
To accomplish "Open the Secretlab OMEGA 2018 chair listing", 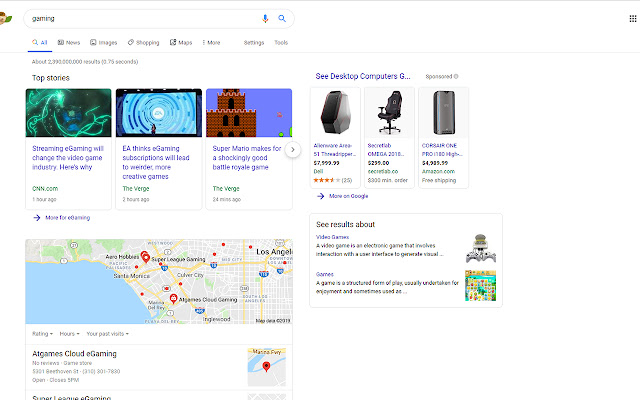I will click(x=386, y=150).
